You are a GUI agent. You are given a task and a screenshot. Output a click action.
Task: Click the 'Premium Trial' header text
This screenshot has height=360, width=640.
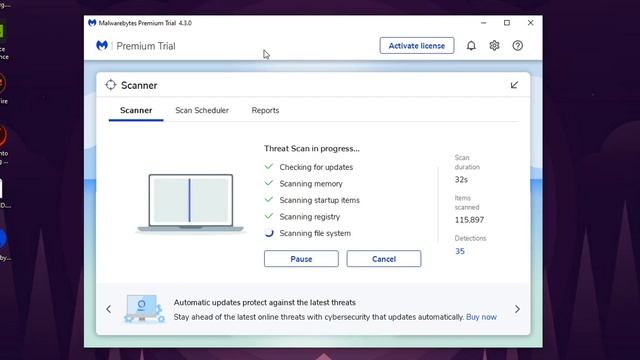click(x=146, y=46)
